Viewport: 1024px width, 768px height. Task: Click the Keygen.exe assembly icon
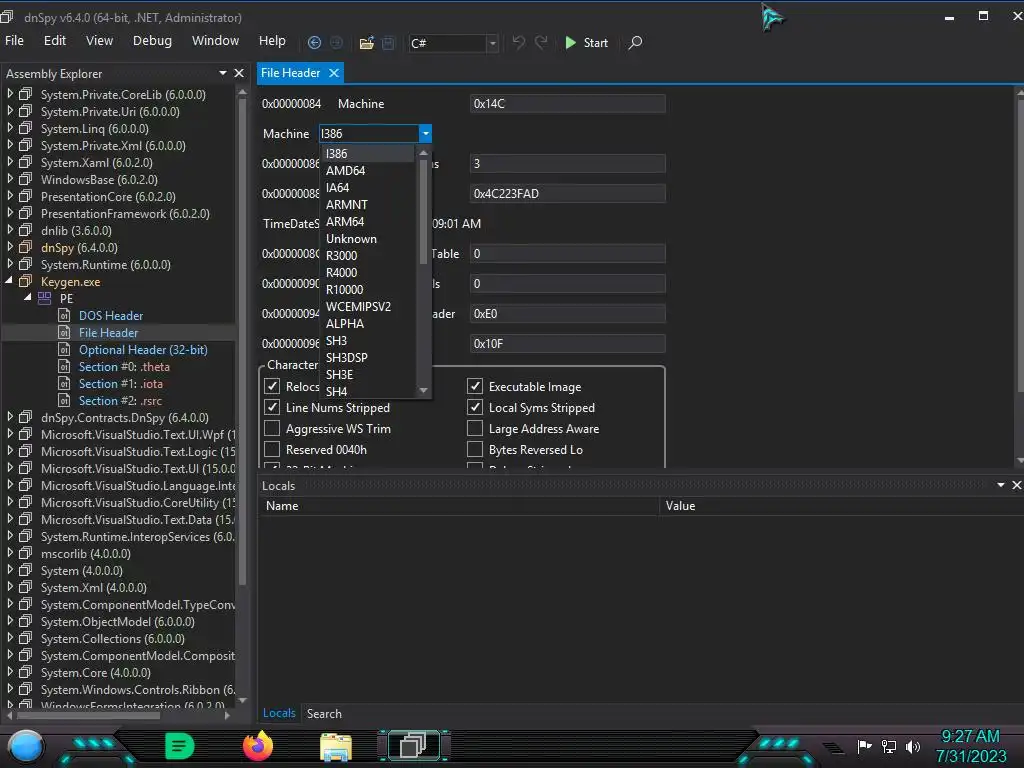pyautogui.click(x=25, y=281)
